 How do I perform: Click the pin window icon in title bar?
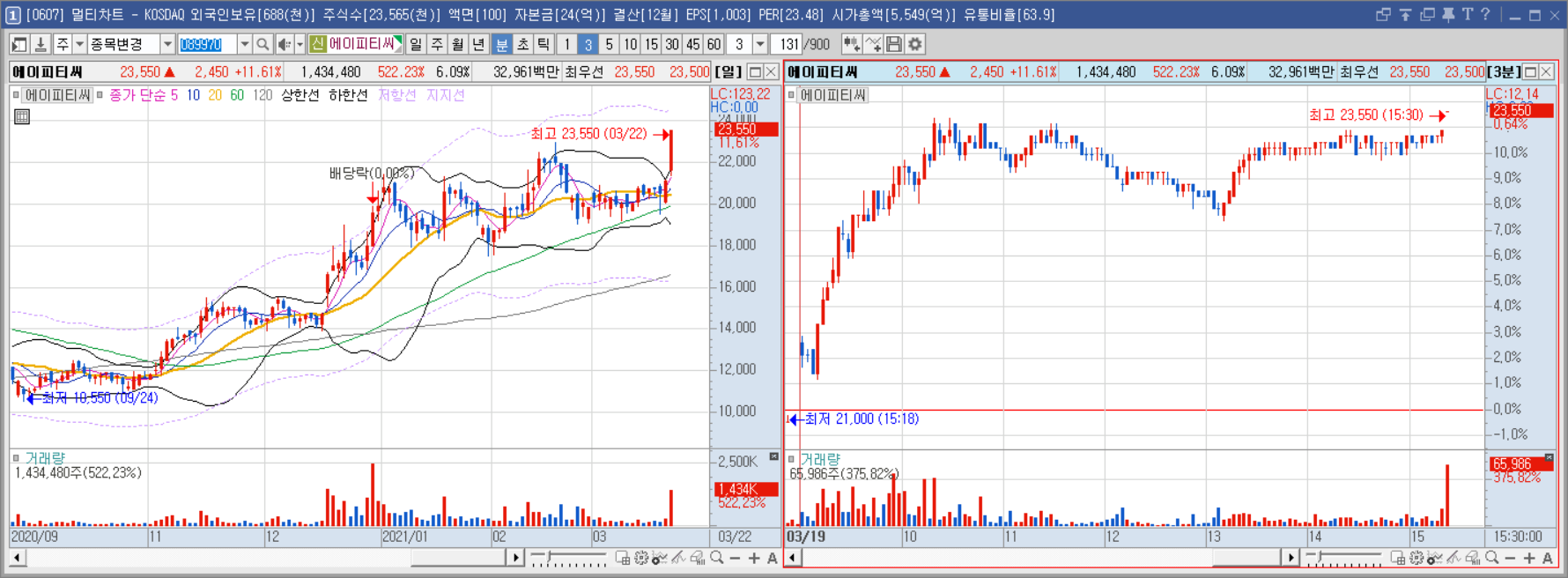click(x=1447, y=14)
